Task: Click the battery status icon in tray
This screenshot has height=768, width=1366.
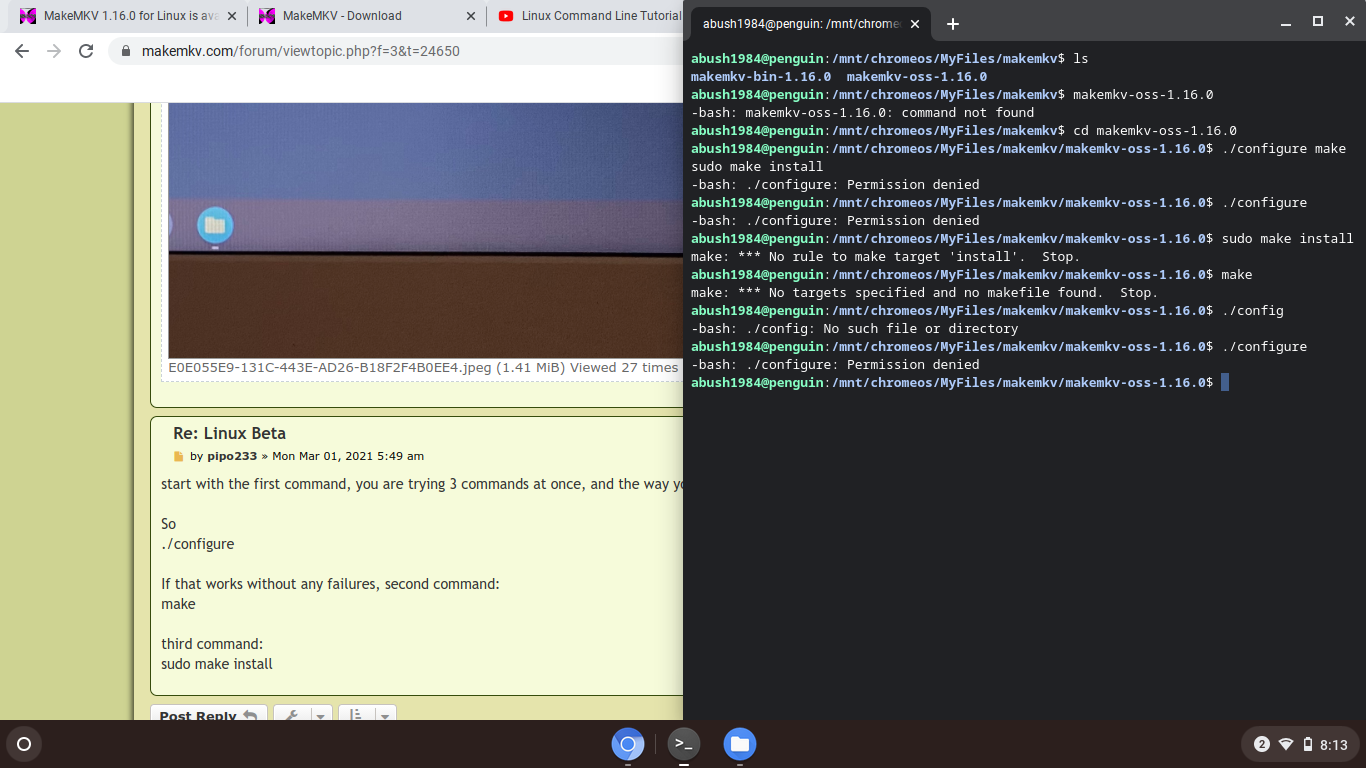Action: tap(1307, 744)
